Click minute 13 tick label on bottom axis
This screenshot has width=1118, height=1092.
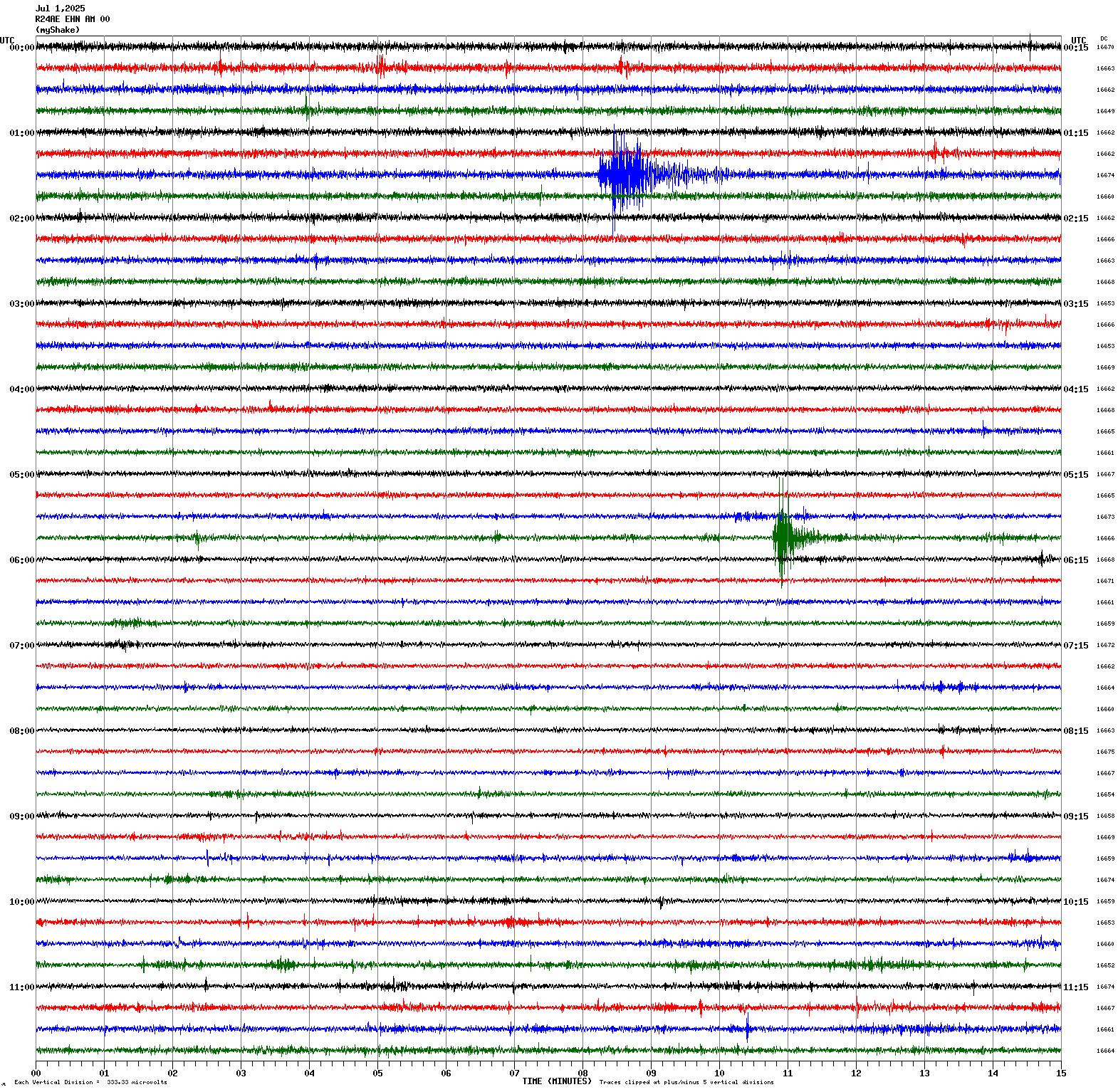[925, 1073]
